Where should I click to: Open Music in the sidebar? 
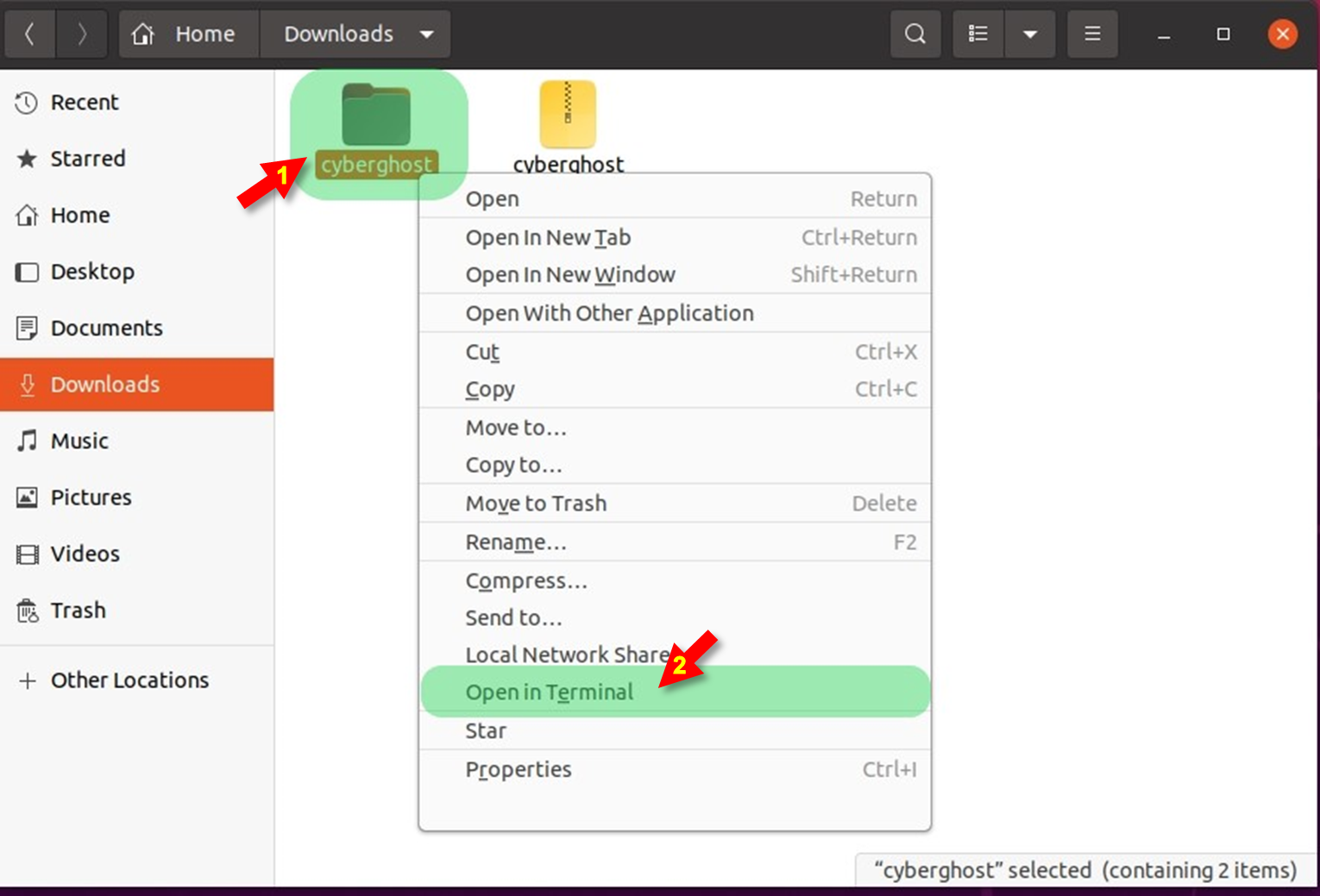click(137, 442)
